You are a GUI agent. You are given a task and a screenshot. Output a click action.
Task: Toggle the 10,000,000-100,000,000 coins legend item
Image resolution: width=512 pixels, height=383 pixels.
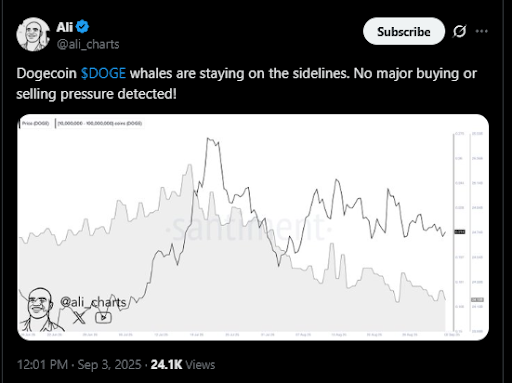99,123
